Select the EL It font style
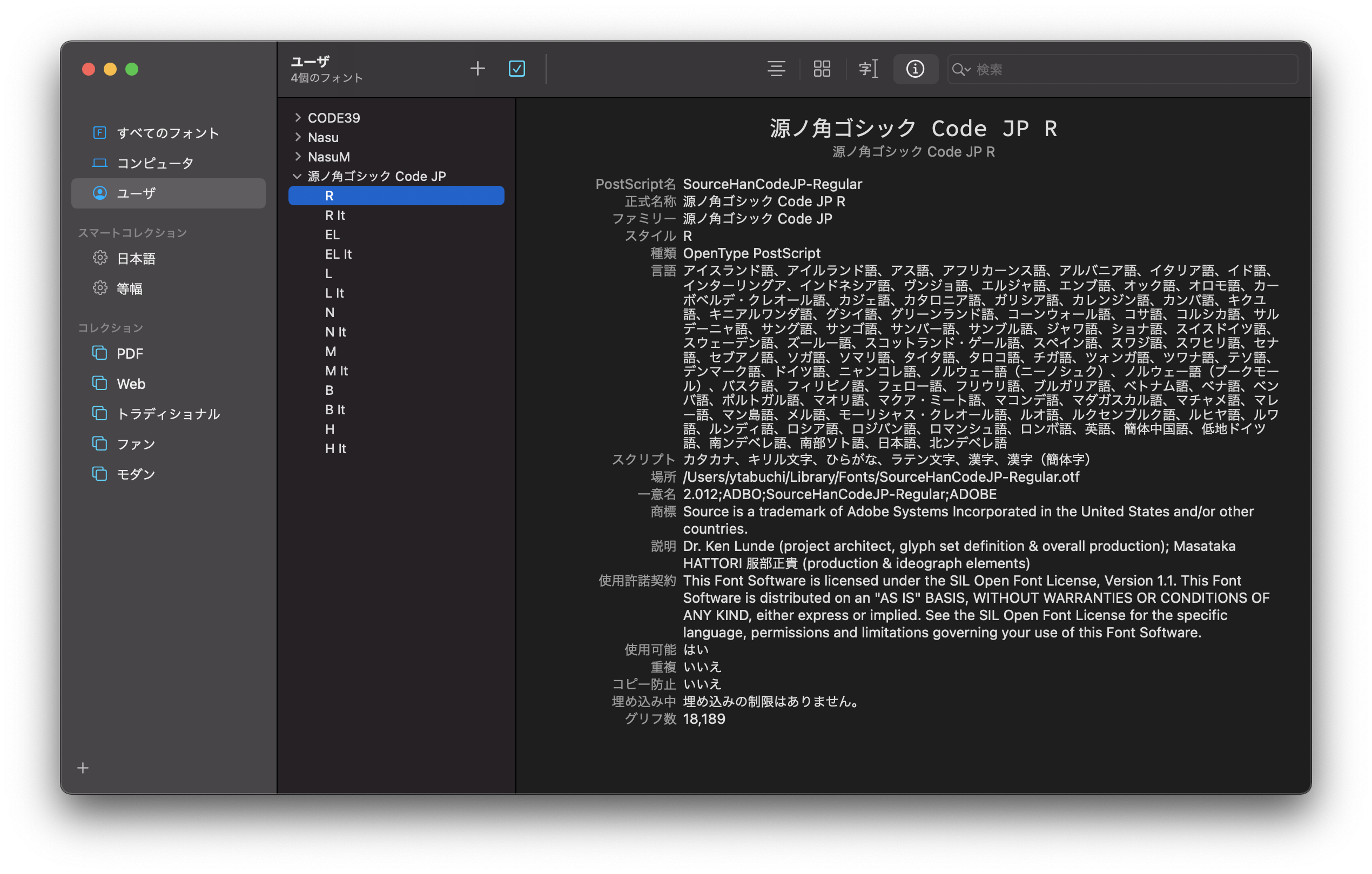The image size is (1372, 874). (x=396, y=253)
